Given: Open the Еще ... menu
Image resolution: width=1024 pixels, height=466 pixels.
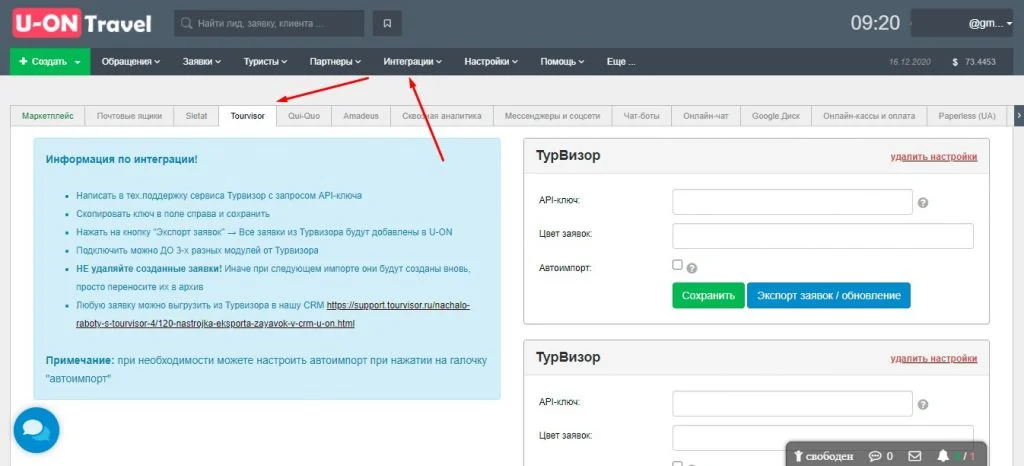Looking at the screenshot, I should pyautogui.click(x=620, y=62).
